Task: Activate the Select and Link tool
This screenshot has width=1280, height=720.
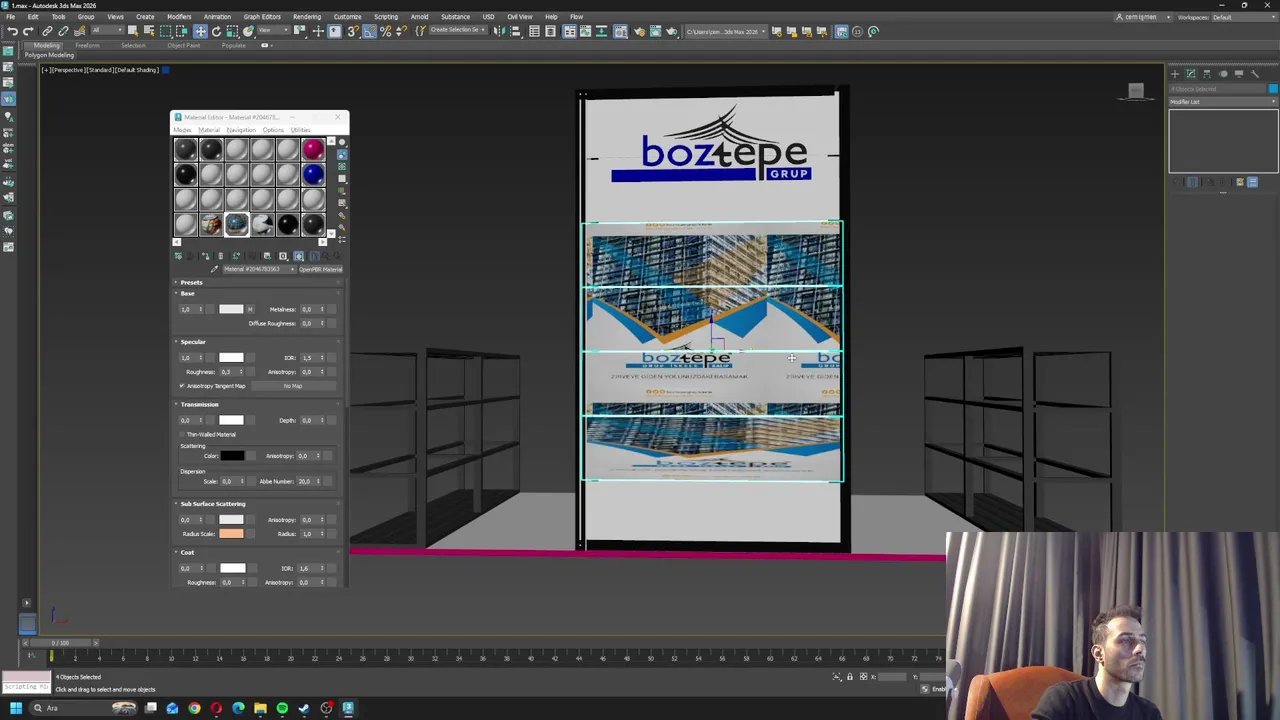Action: point(47,31)
